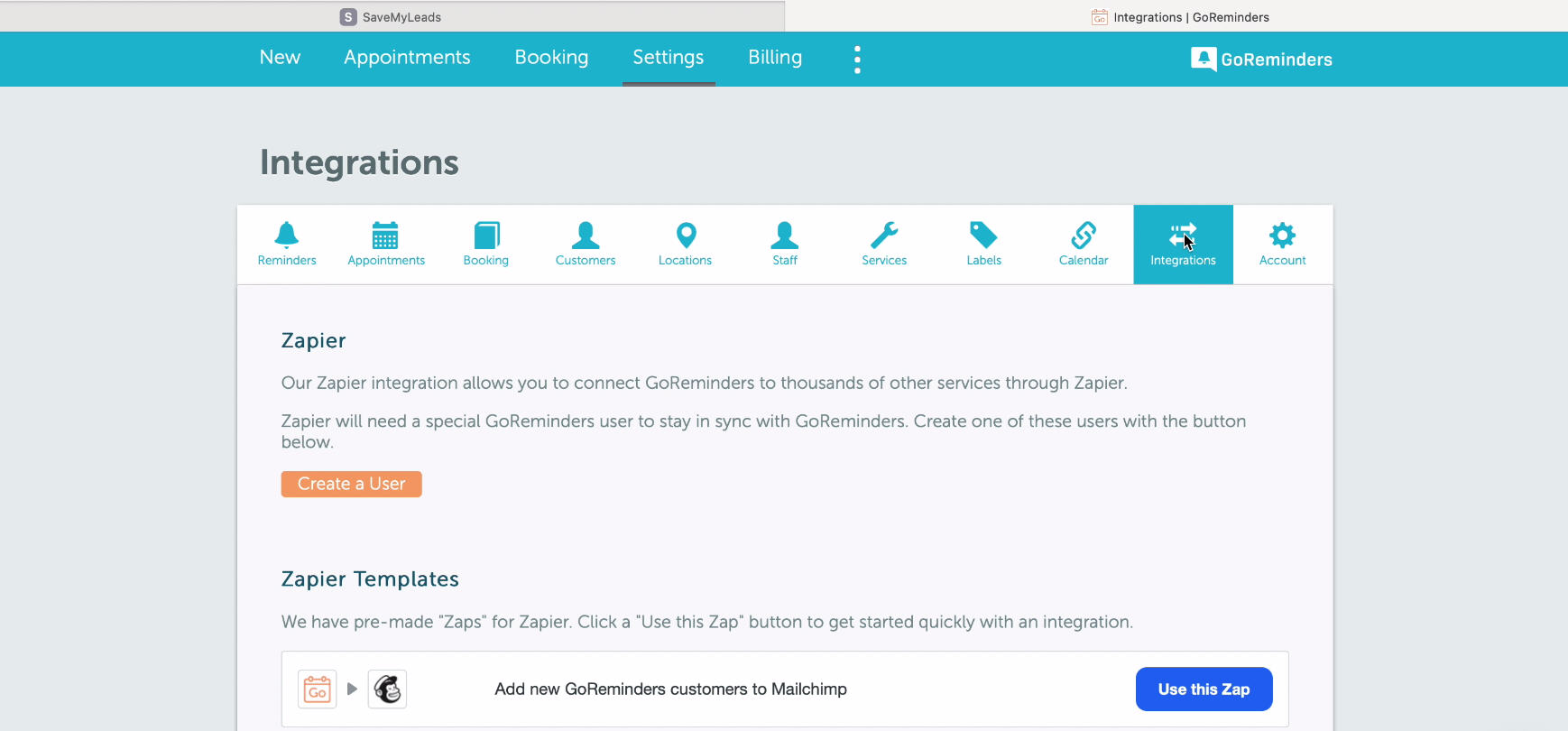Select the Integrations arrows icon section
The height and width of the screenshot is (731, 1568).
1183,245
